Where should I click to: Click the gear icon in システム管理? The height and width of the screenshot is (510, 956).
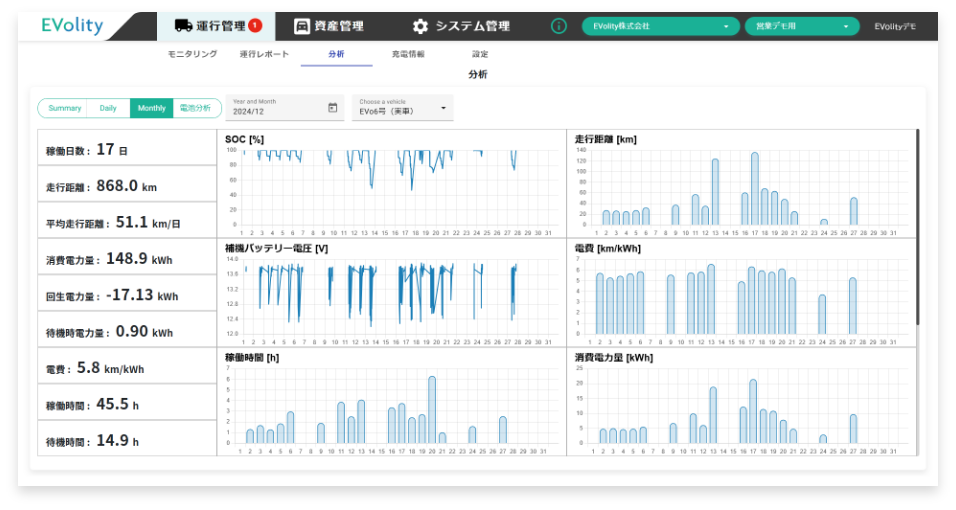[x=420, y=26]
